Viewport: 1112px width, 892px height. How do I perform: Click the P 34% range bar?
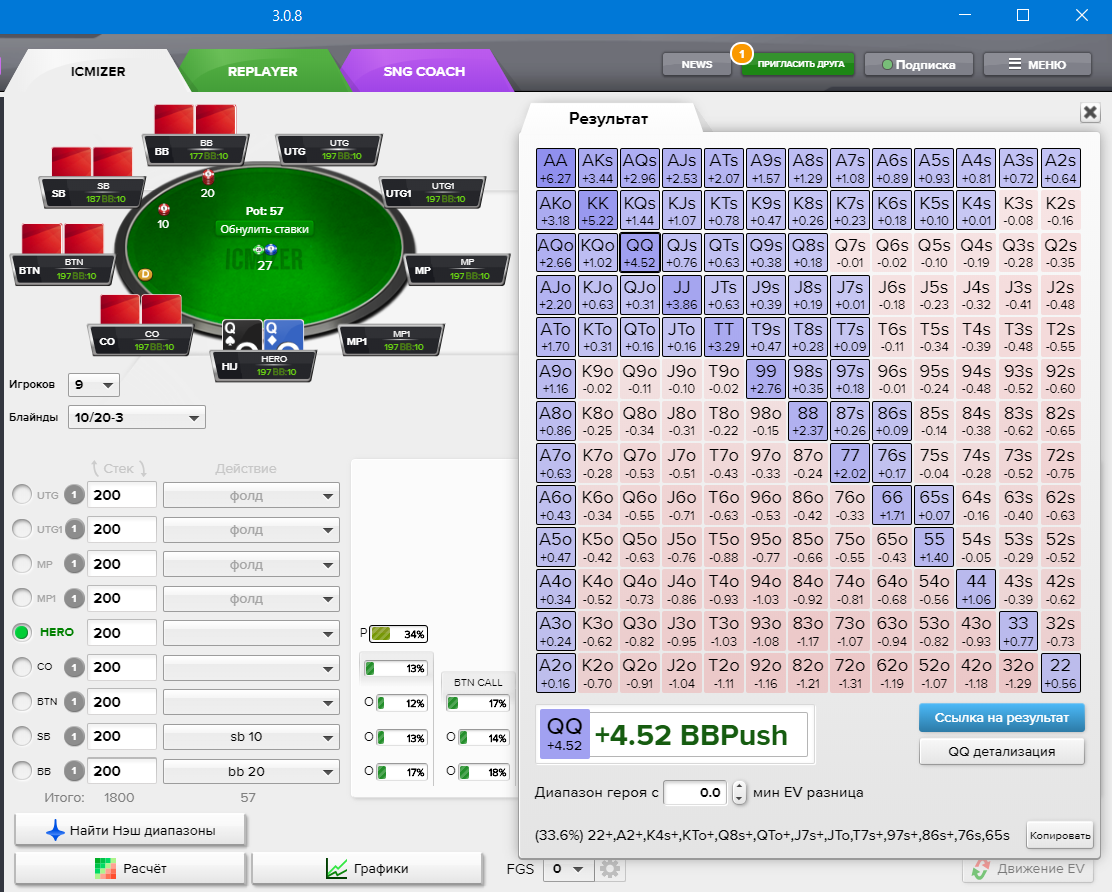pyautogui.click(x=398, y=634)
